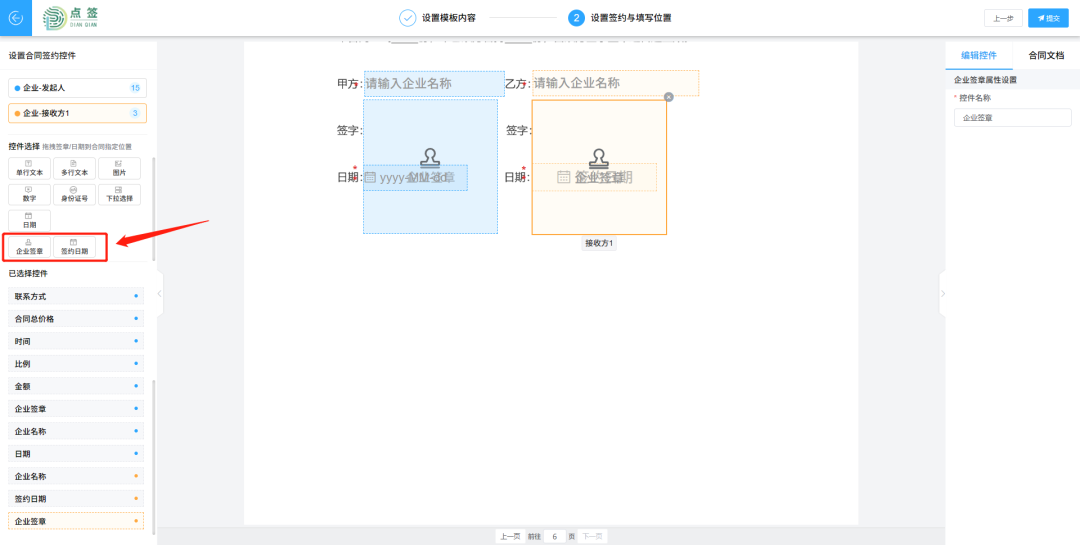Click the 提交 submit button
The height and width of the screenshot is (545, 1080).
pos(1048,18)
